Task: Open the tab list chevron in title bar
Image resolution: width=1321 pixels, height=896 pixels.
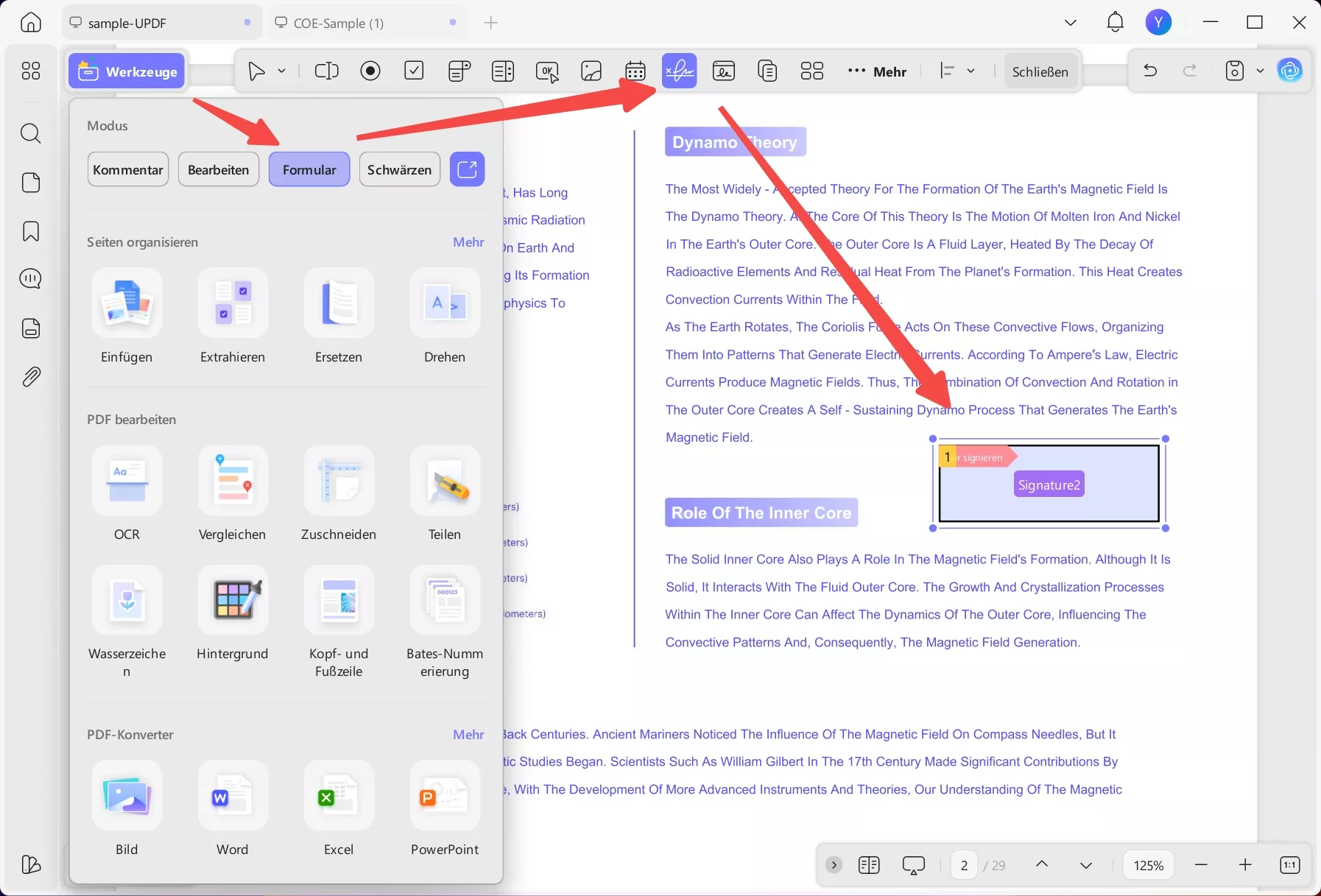Action: (x=1071, y=23)
